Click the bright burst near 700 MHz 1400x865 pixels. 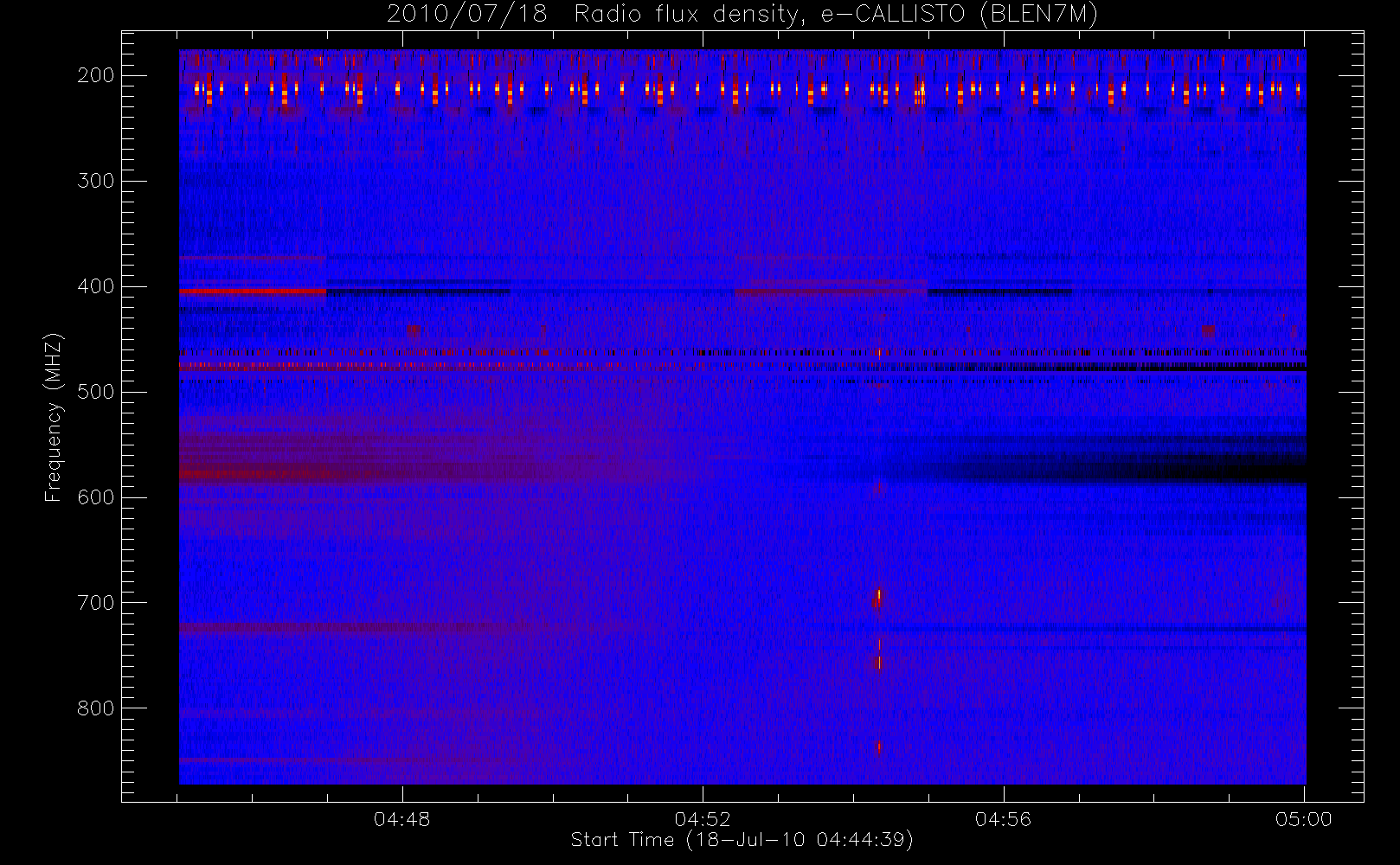(x=879, y=596)
